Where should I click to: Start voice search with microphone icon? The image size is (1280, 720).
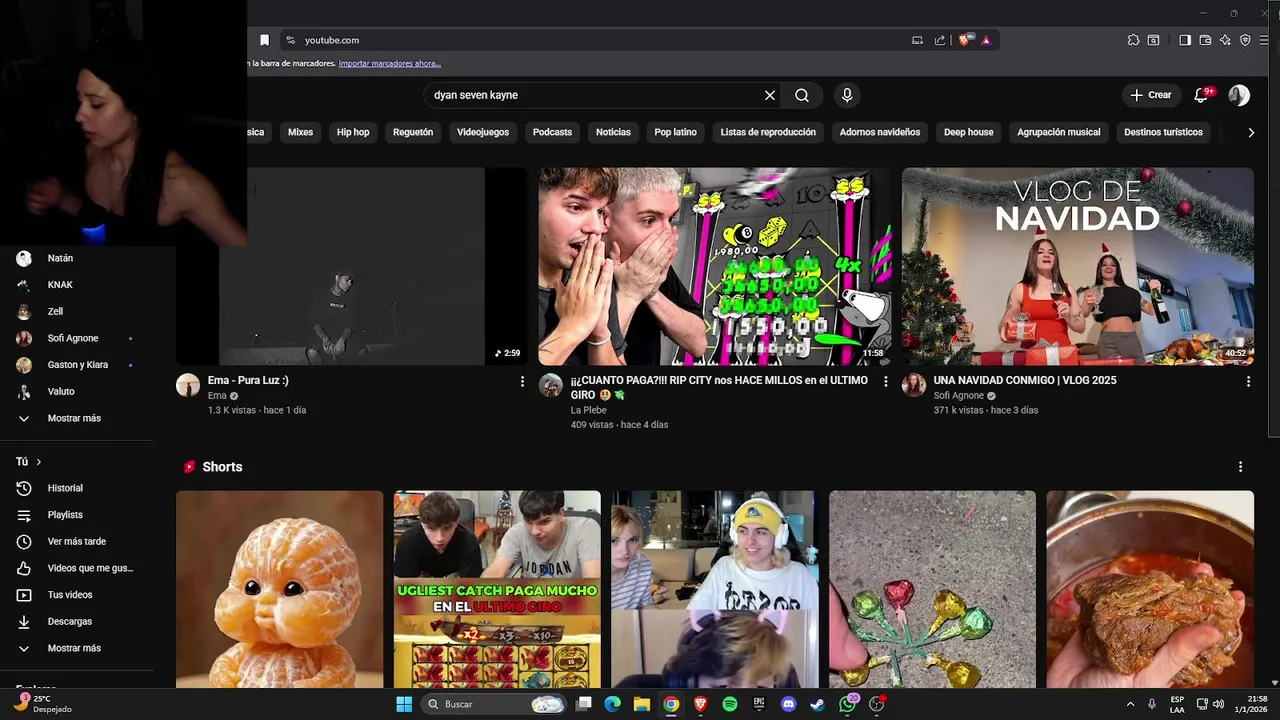pyautogui.click(x=847, y=95)
